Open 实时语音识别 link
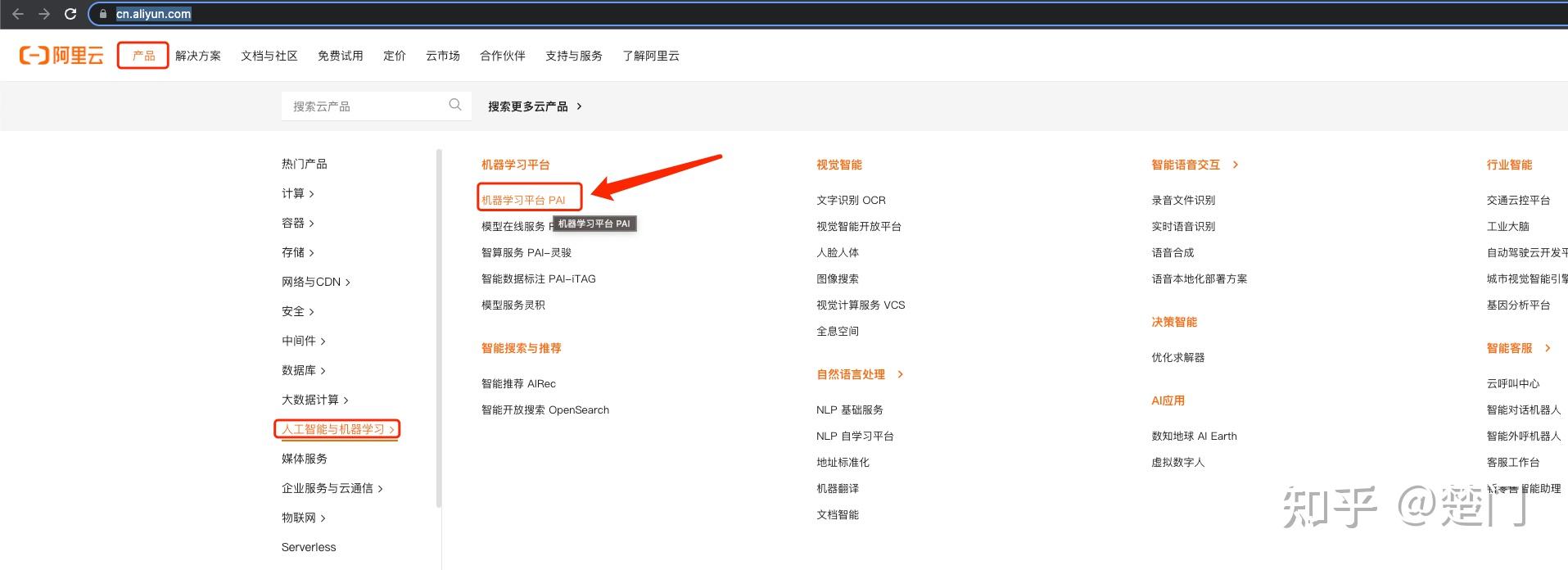Image resolution: width=1568 pixels, height=570 pixels. (x=1183, y=226)
